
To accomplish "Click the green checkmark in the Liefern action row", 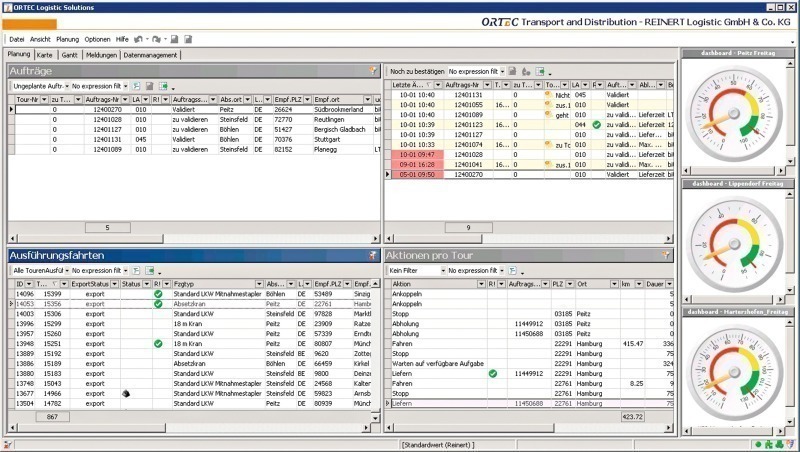I will (x=493, y=373).
